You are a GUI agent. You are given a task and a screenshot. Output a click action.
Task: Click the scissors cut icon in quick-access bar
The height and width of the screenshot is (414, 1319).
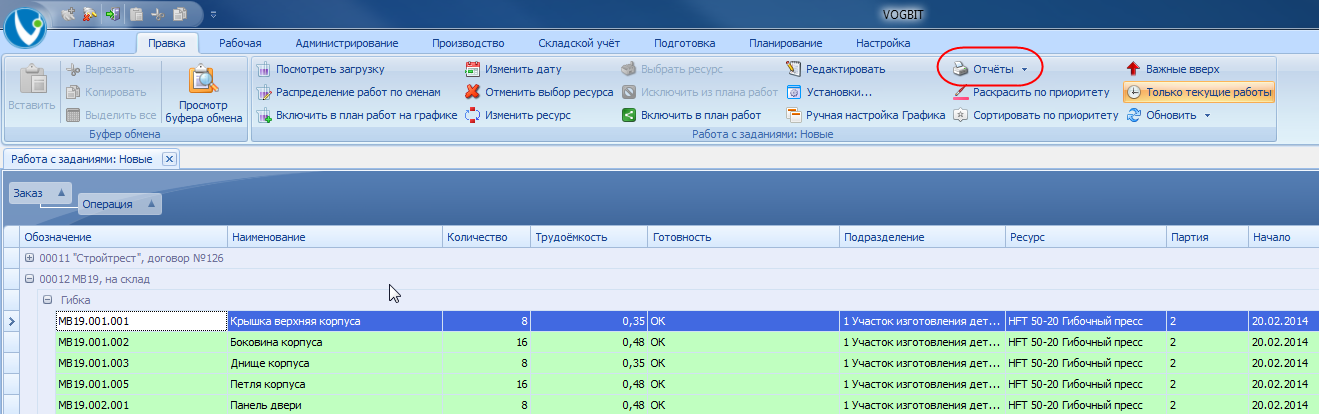pos(158,15)
